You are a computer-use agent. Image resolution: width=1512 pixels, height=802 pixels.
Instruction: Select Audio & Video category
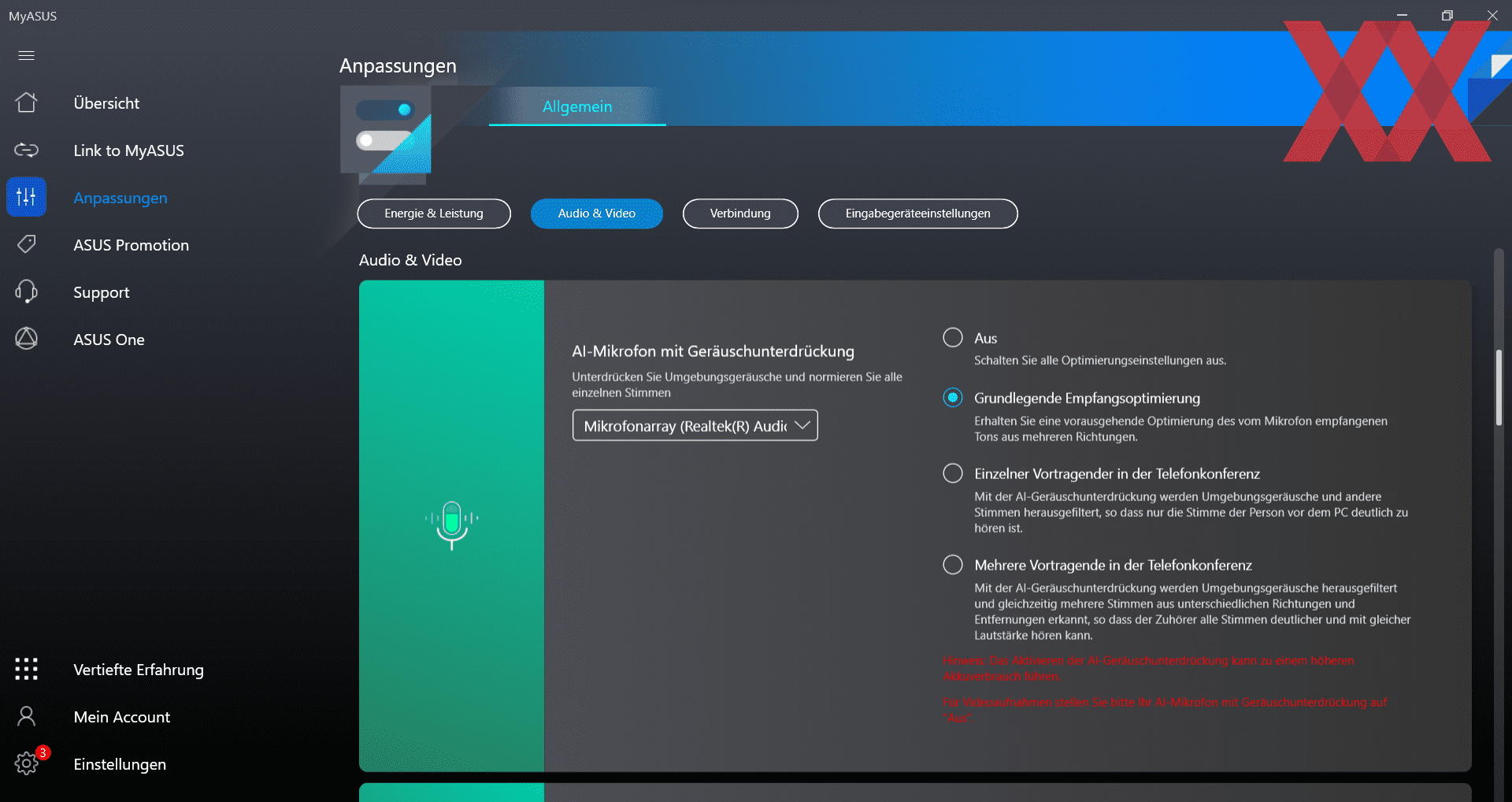point(597,213)
